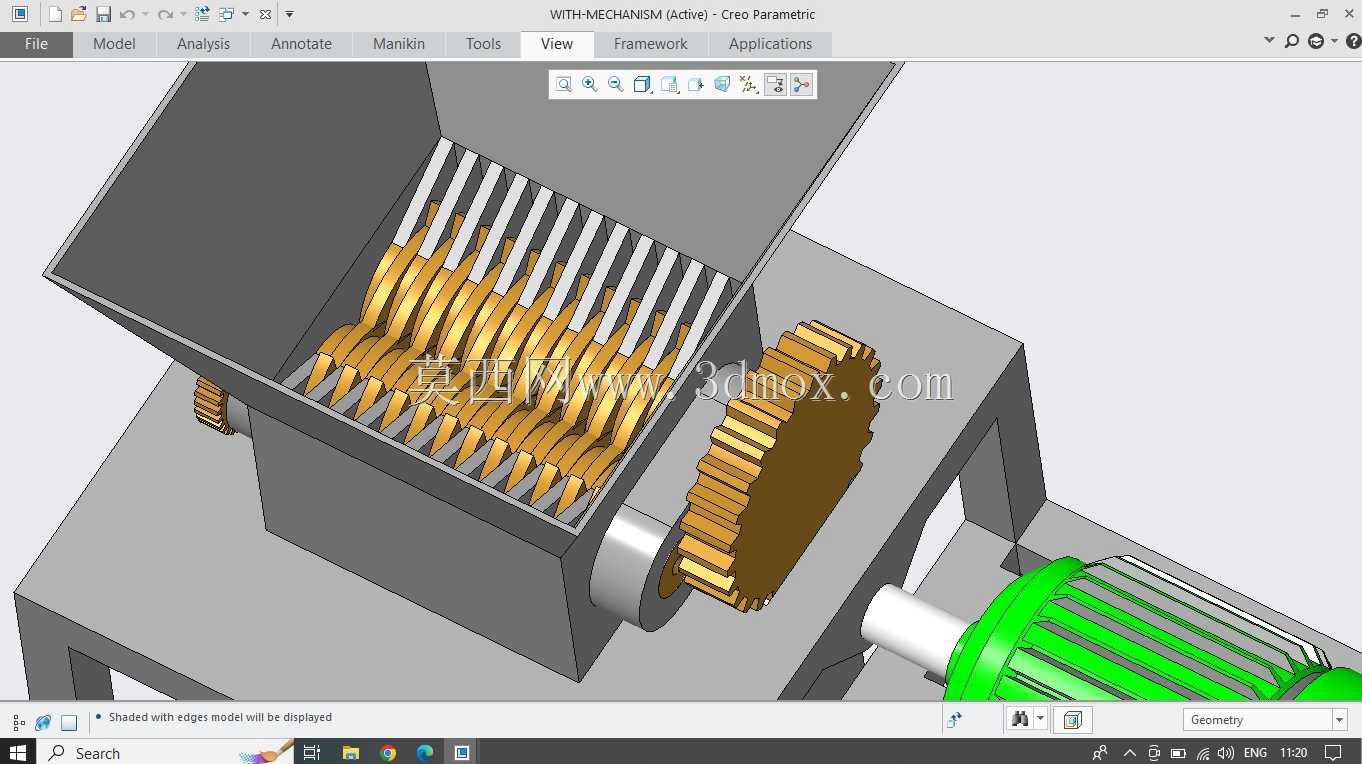The height and width of the screenshot is (764, 1362).
Task: Zoom out using the magnifier minus icon
Action: (x=616, y=85)
